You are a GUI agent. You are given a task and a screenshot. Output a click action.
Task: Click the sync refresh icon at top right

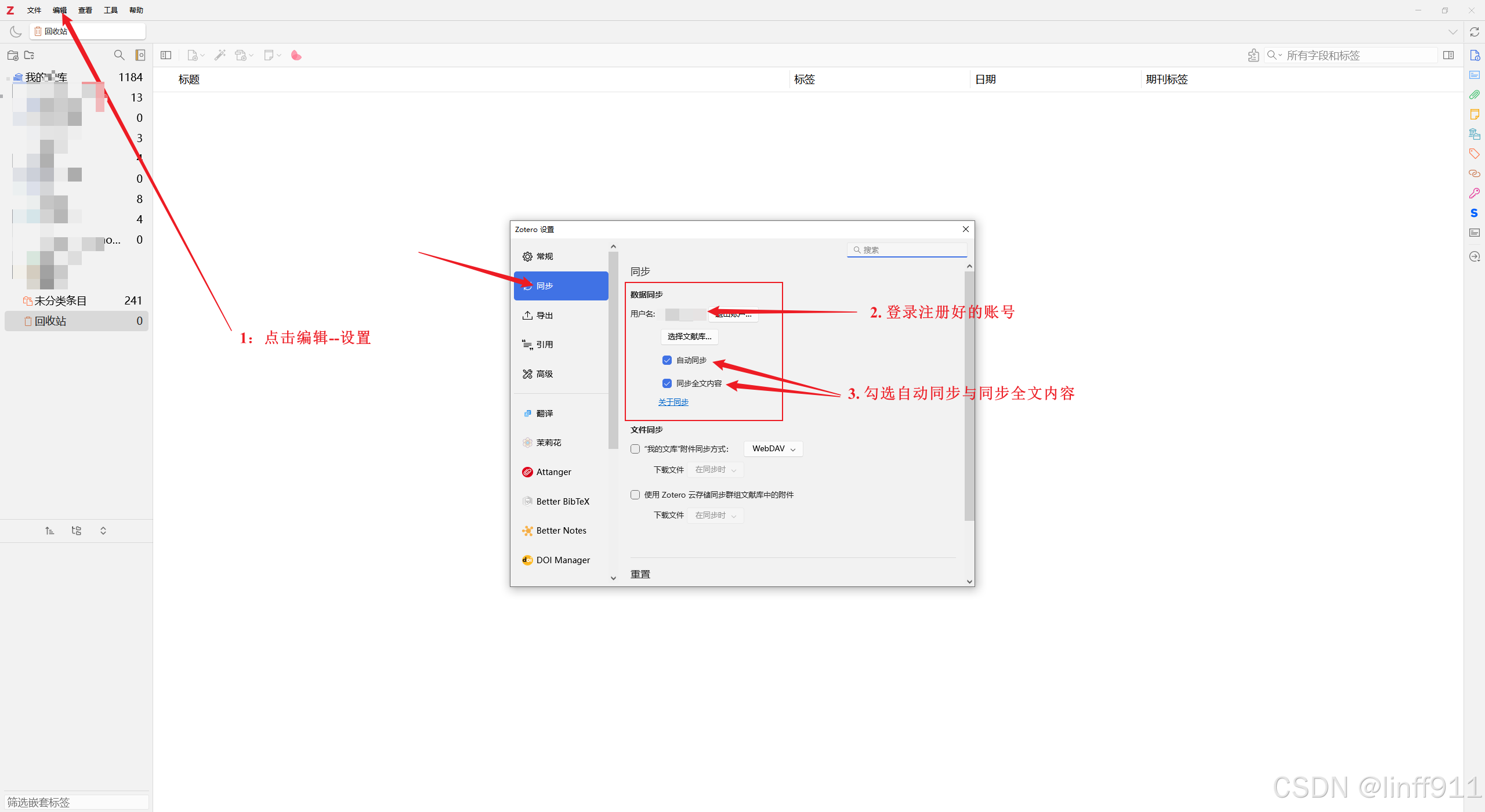[x=1474, y=32]
